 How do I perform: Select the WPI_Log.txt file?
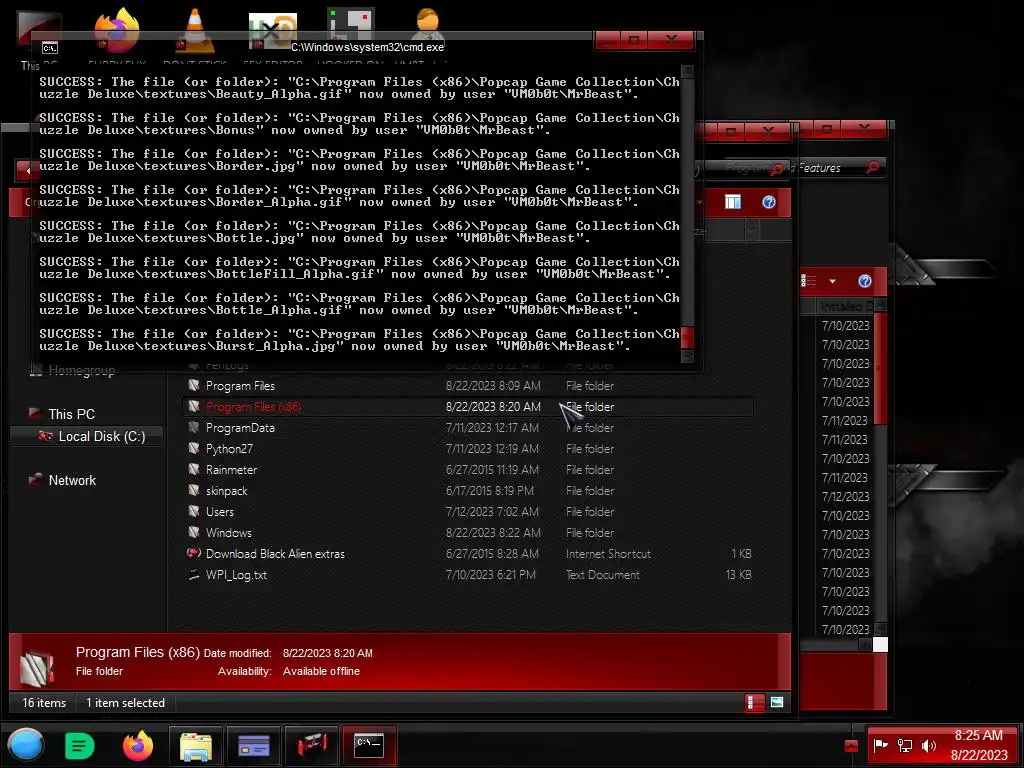pyautogui.click(x=468, y=575)
